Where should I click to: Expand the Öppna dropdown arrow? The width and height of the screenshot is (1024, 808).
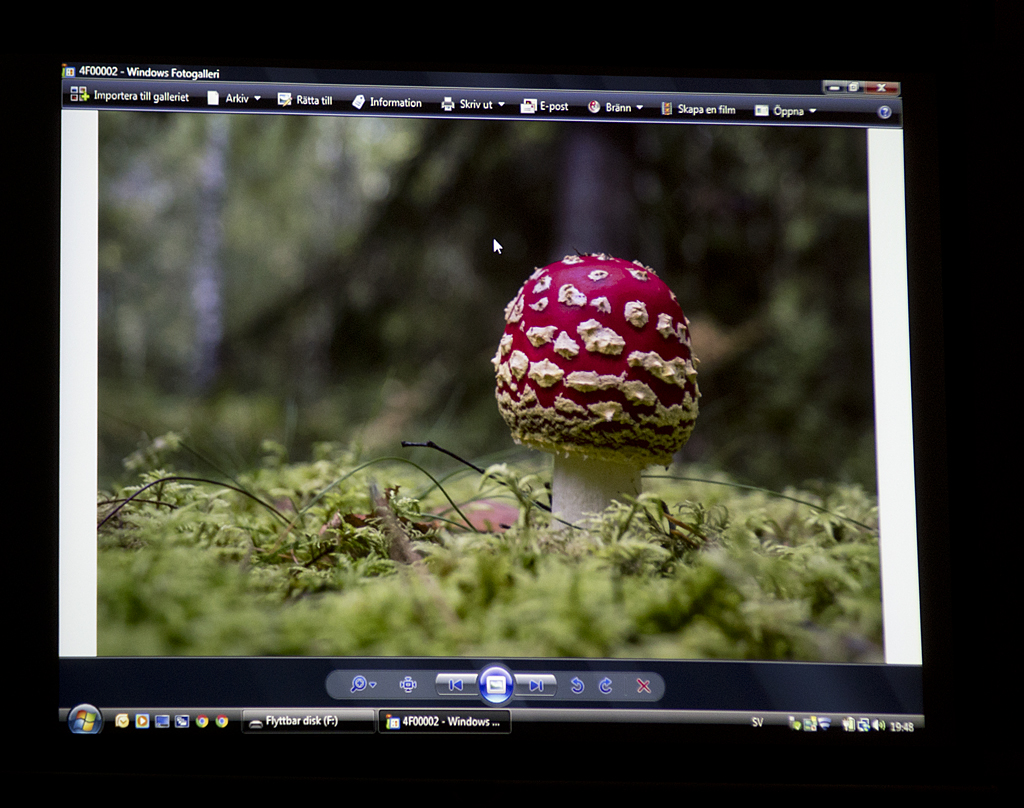coord(812,112)
